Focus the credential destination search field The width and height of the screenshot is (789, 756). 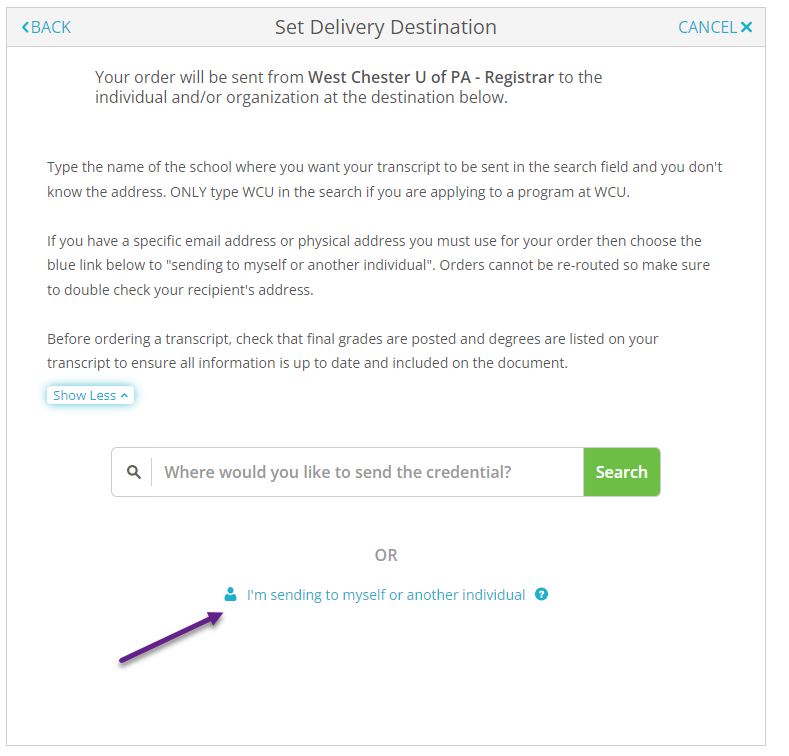pyautogui.click(x=366, y=472)
